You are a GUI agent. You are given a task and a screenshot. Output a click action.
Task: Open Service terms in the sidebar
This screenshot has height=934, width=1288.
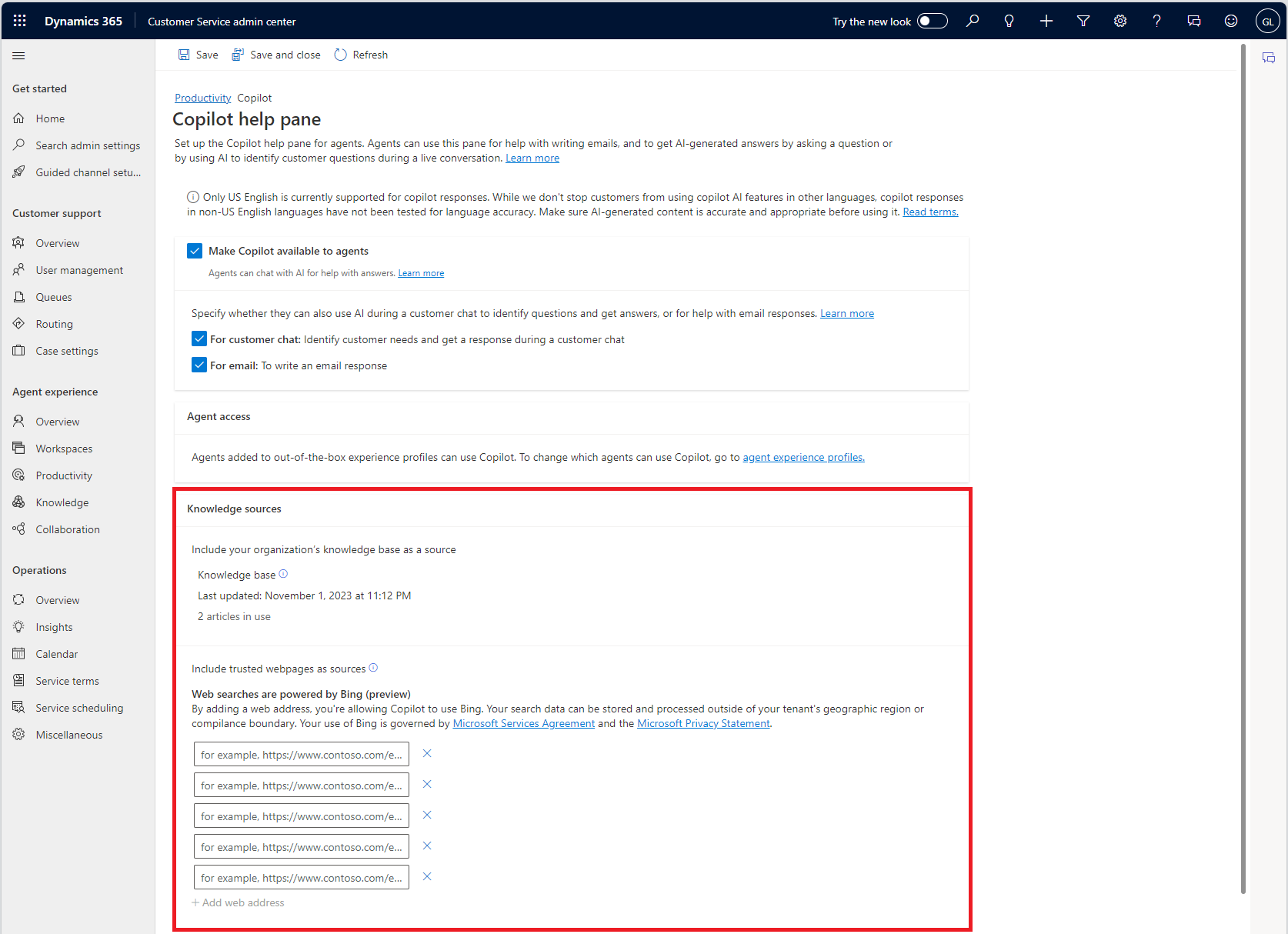67,680
